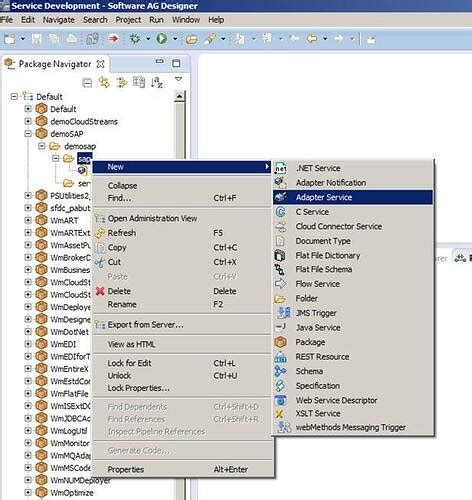Select the WmLogUtil package
The height and width of the screenshot is (500, 472).
tap(69, 431)
